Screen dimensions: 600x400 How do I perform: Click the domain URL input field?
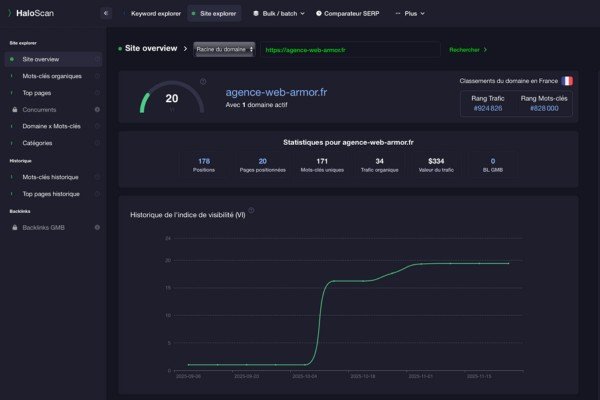click(350, 49)
